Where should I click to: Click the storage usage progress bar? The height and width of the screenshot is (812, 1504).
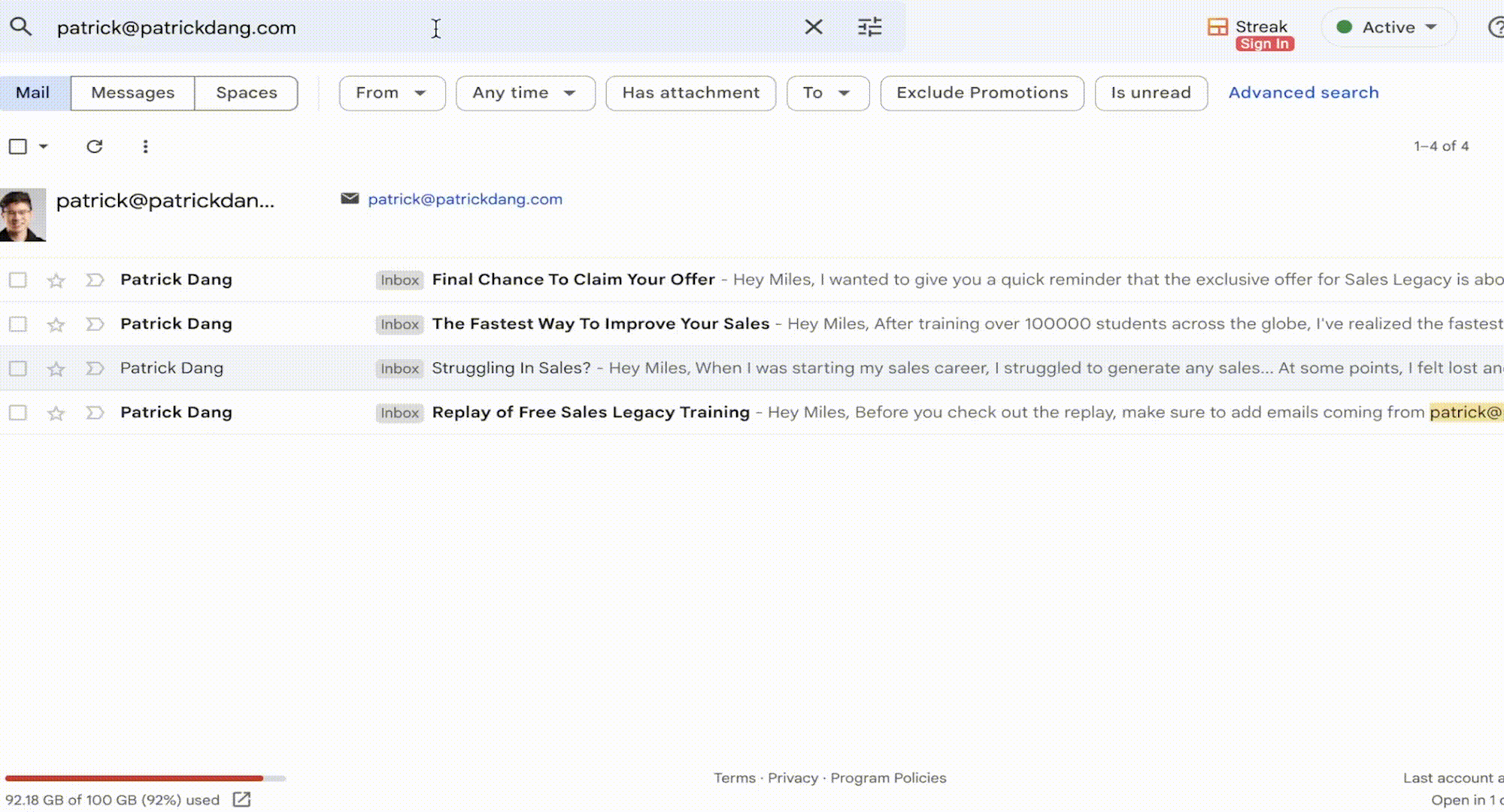tap(144, 778)
